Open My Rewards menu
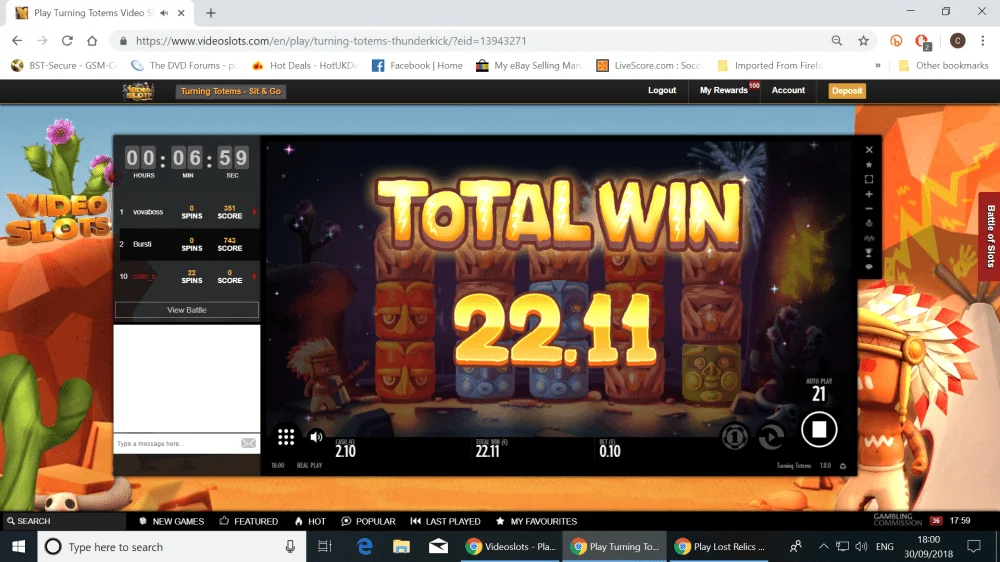The height and width of the screenshot is (562, 1000). pos(723,91)
